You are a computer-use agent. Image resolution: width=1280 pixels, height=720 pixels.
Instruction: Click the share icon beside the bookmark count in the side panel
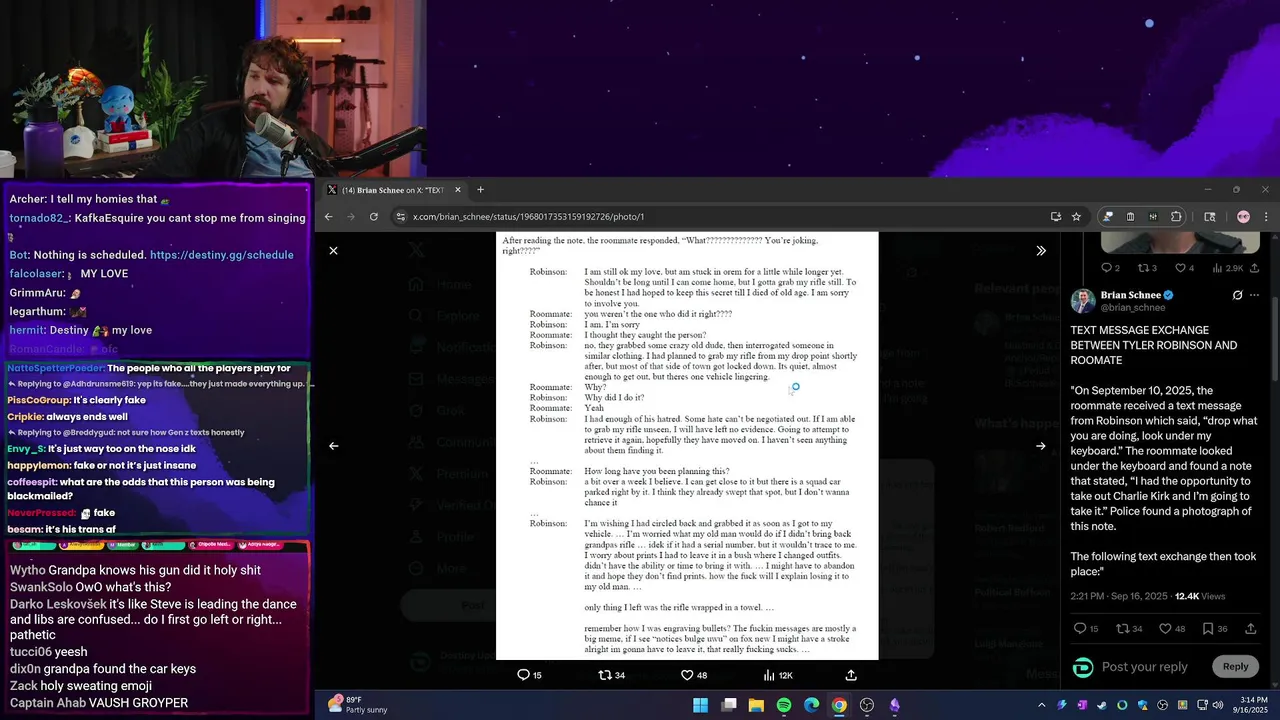[x=1251, y=629]
